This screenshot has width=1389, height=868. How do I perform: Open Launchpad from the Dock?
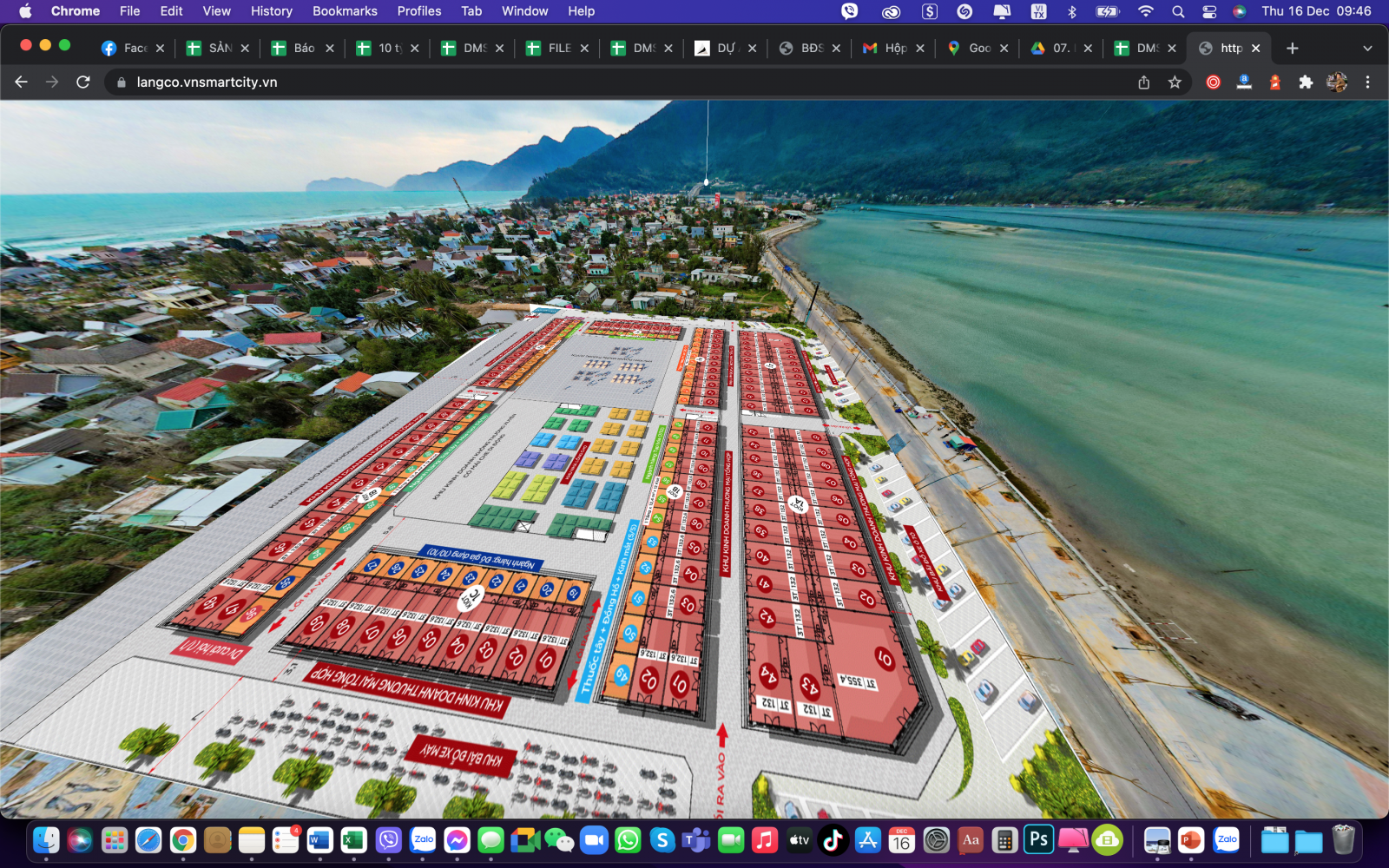click(115, 839)
